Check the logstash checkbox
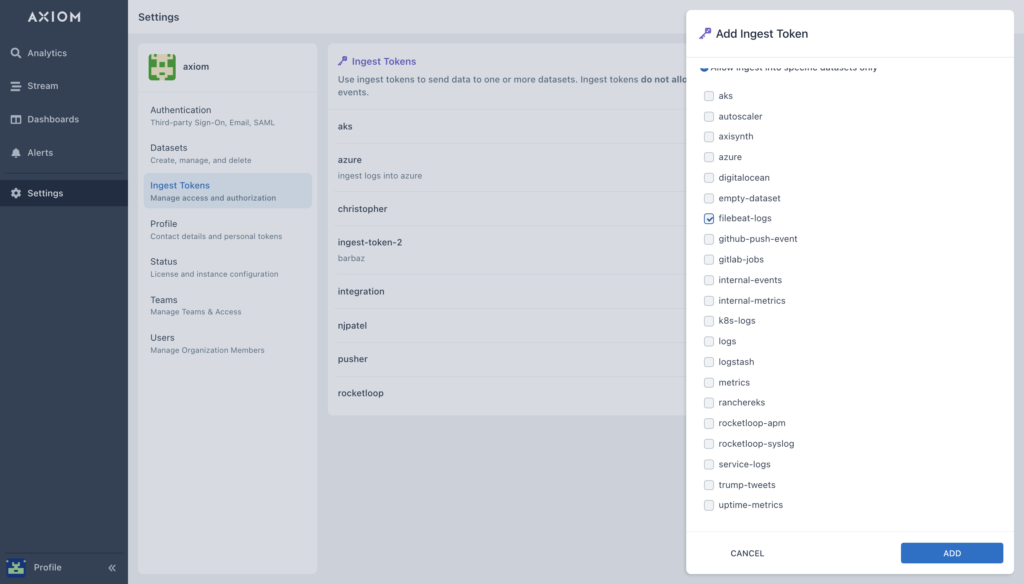Viewport: 1024px width, 584px height. click(x=709, y=362)
